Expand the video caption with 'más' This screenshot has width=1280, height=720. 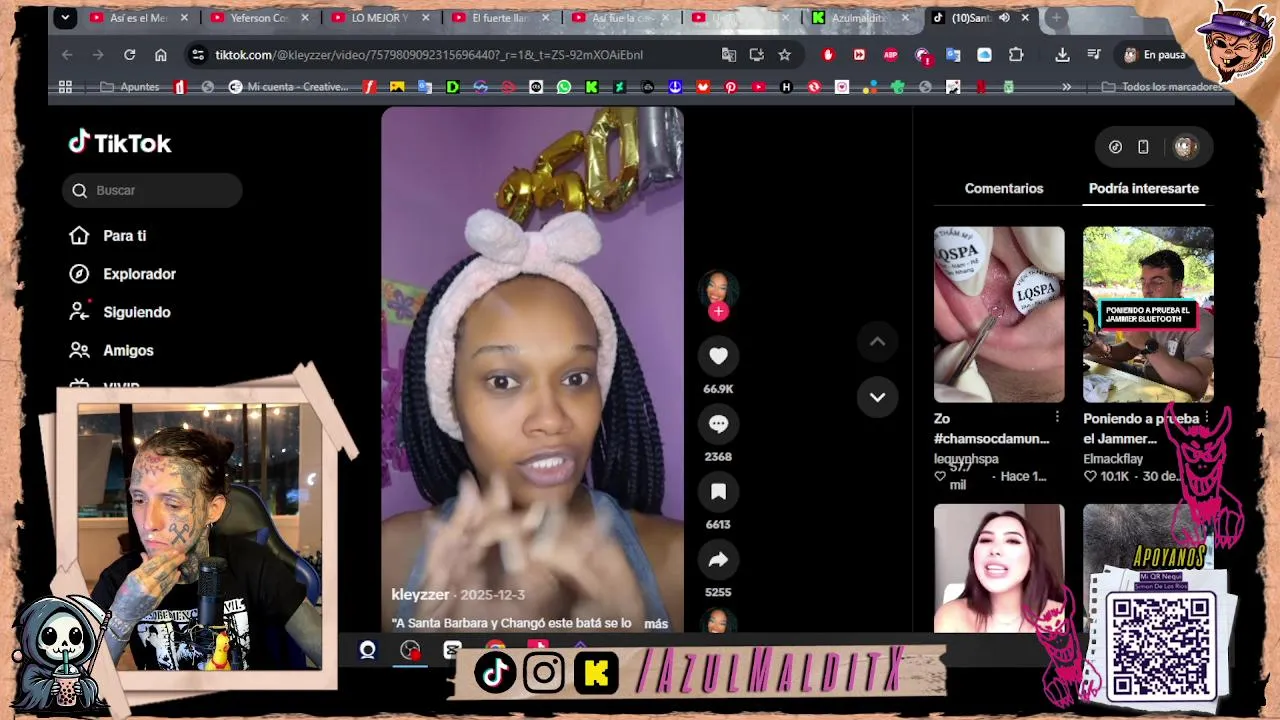(x=656, y=623)
